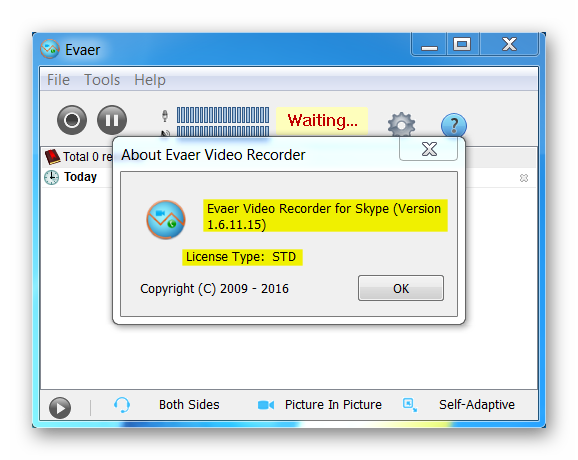The width and height of the screenshot is (578, 460).
Task: Choose Self-Adaptive resolution option
Action: [x=477, y=405]
